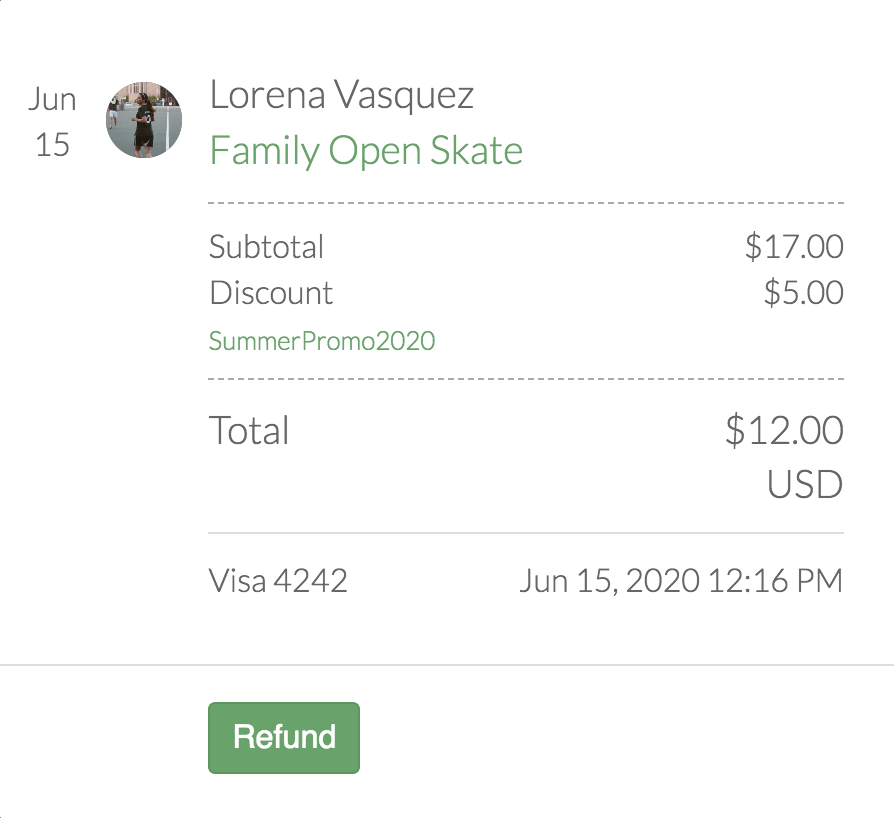Click the day number 15 under Jun
Viewport: 894px width, 818px height.
point(52,145)
